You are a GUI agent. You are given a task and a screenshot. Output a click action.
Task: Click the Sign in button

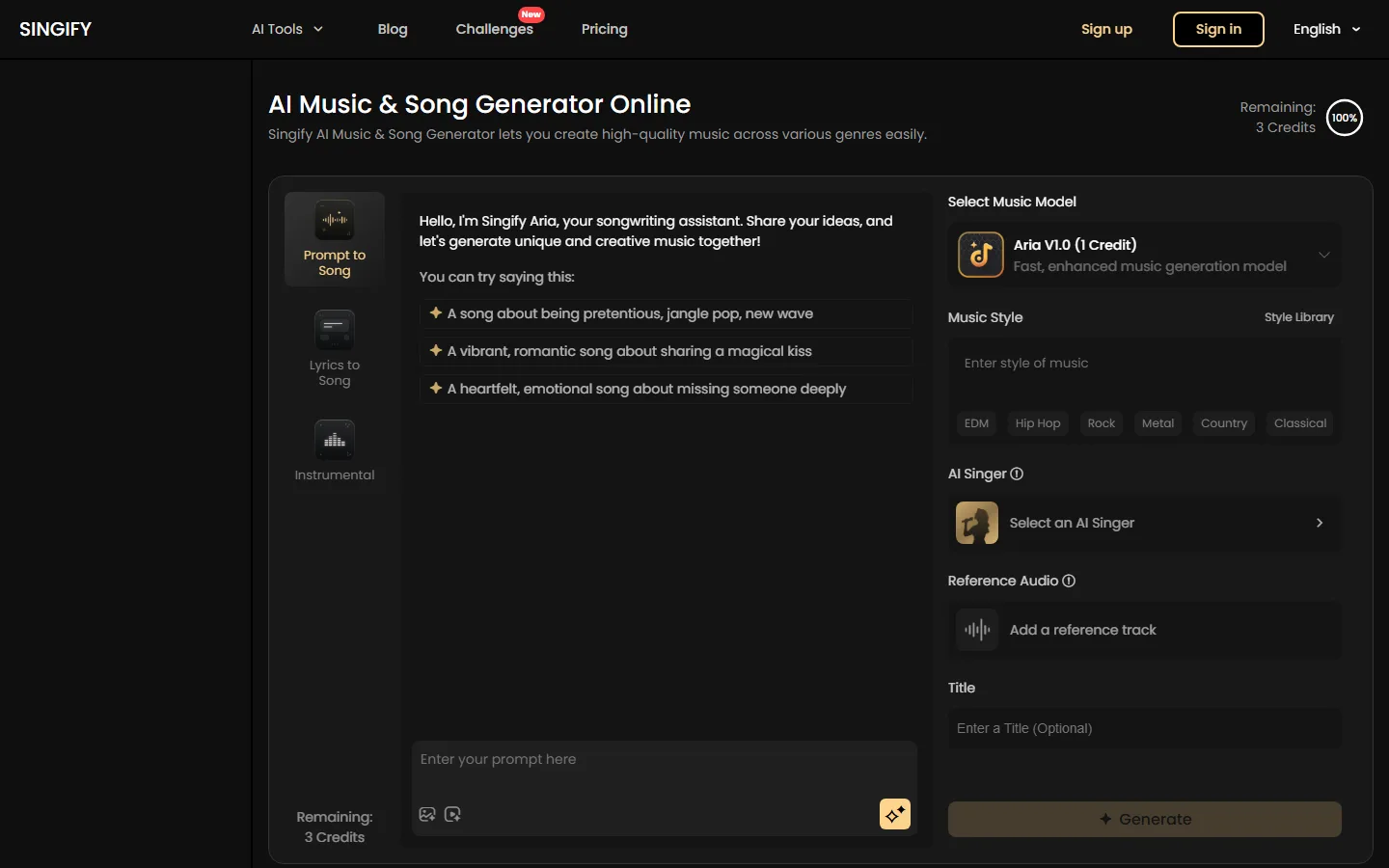click(1218, 29)
